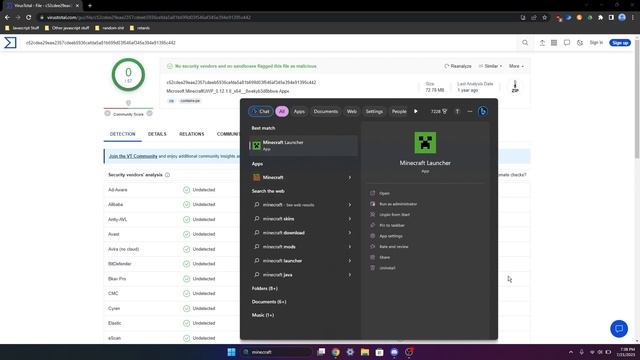
Task: Open the Similar dropdown
Action: [x=490, y=66]
